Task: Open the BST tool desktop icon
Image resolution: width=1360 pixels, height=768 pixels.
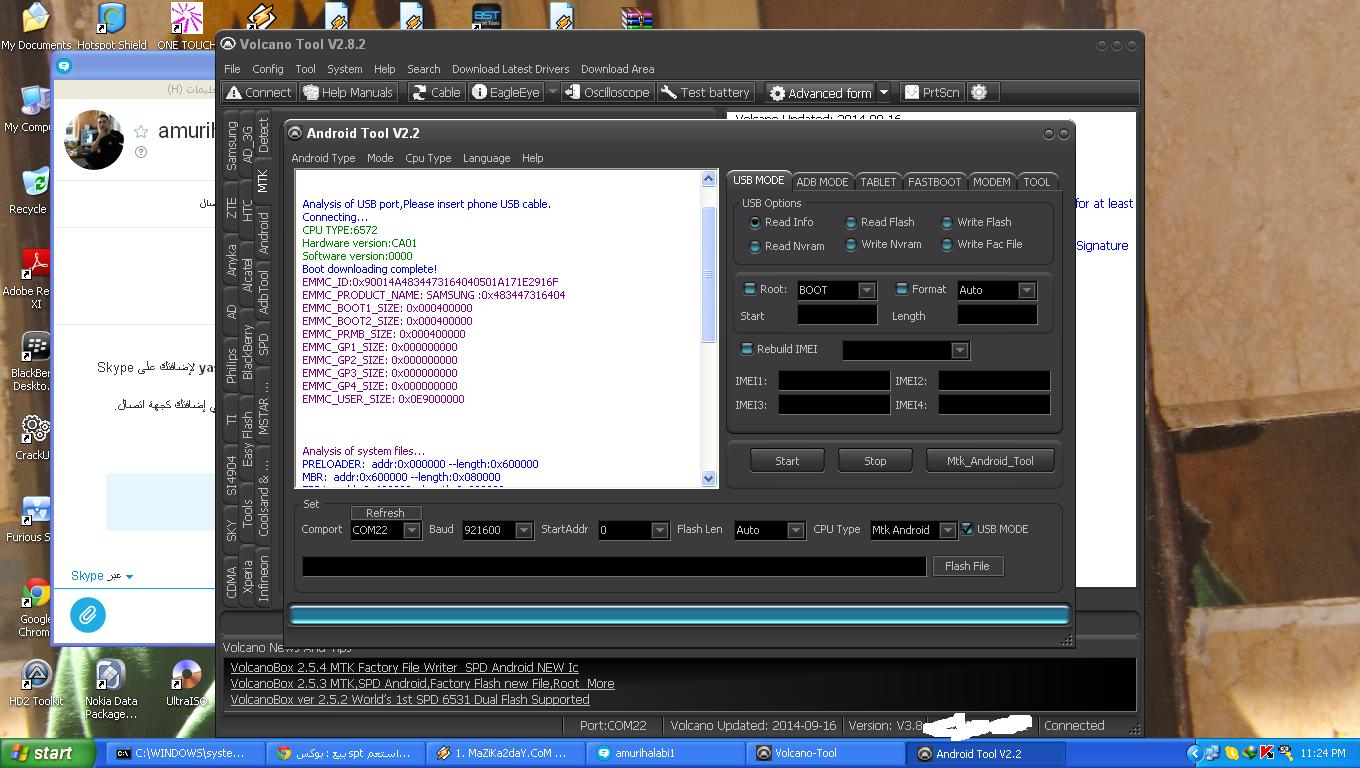Action: pyautogui.click(x=486, y=17)
